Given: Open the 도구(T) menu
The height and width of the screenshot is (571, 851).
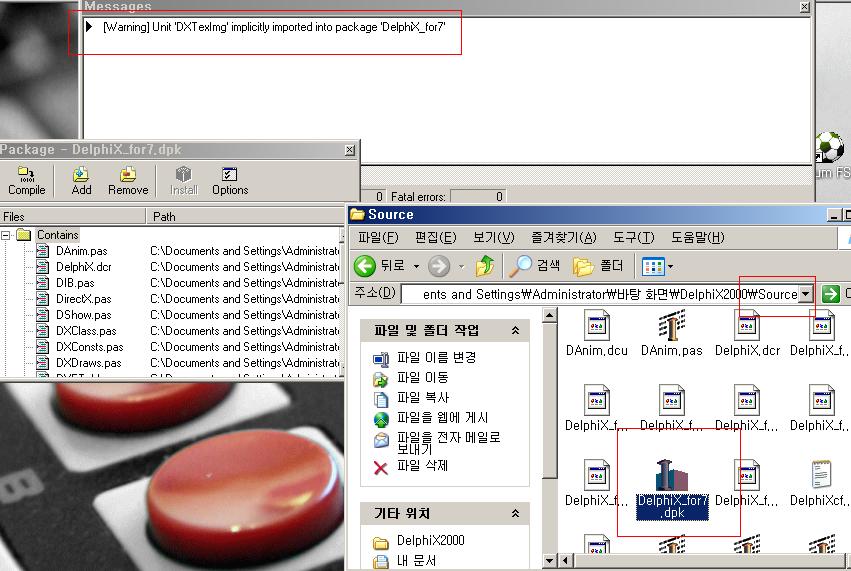Looking at the screenshot, I should tap(632, 238).
